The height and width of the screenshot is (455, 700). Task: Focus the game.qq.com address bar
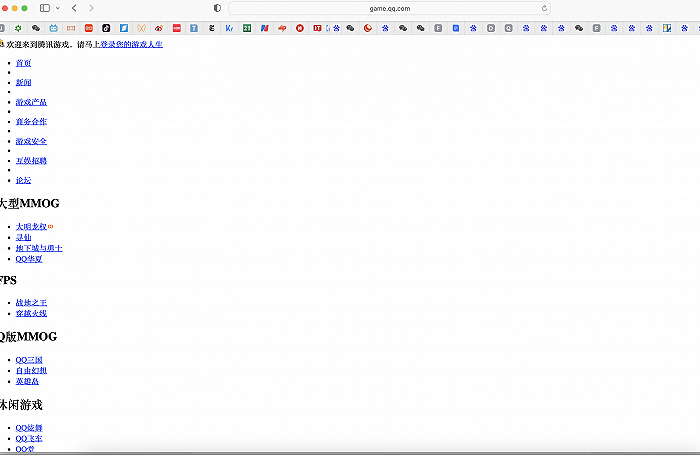point(389,8)
